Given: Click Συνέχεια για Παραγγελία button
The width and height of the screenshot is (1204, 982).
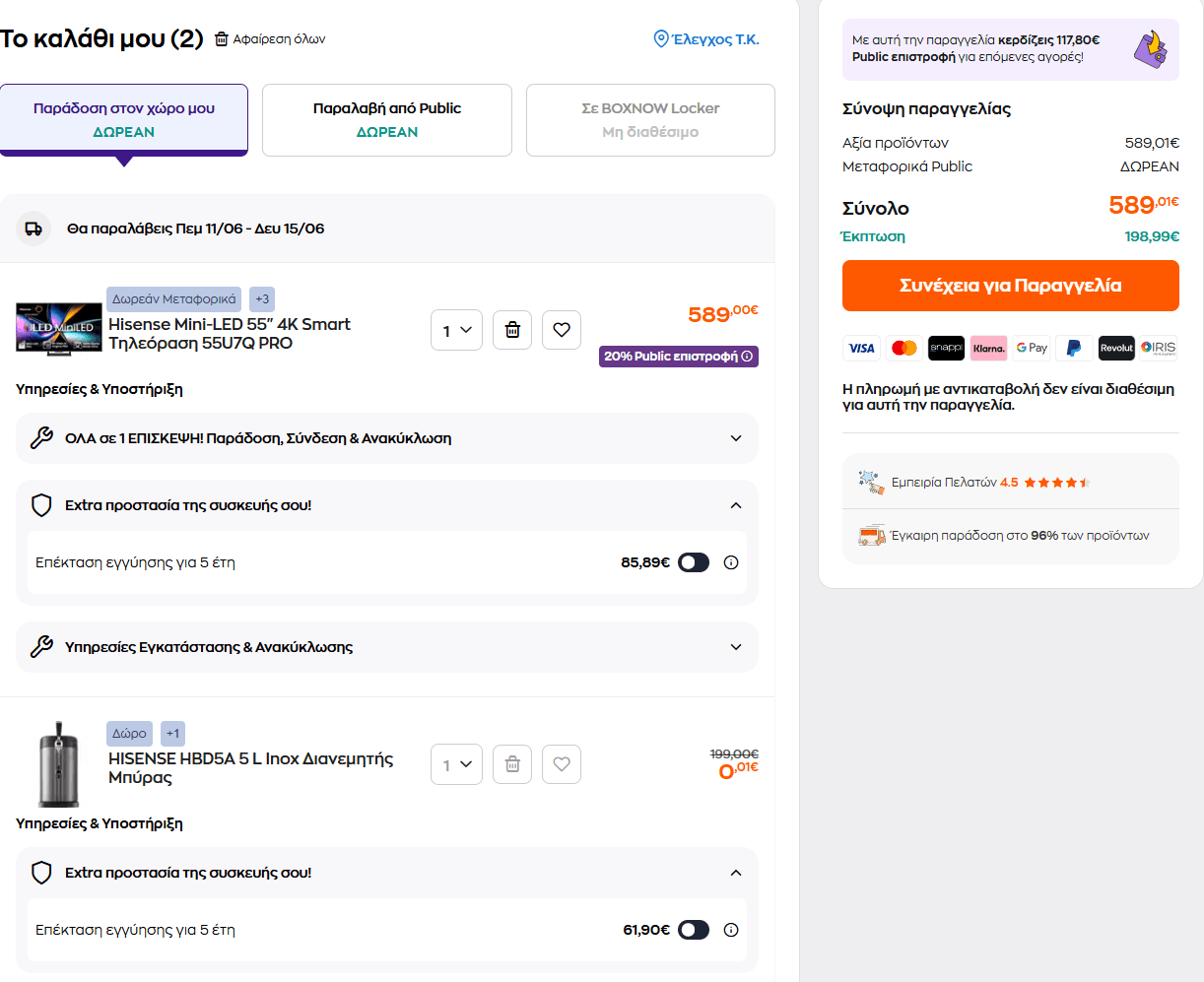Looking at the screenshot, I should (1011, 286).
